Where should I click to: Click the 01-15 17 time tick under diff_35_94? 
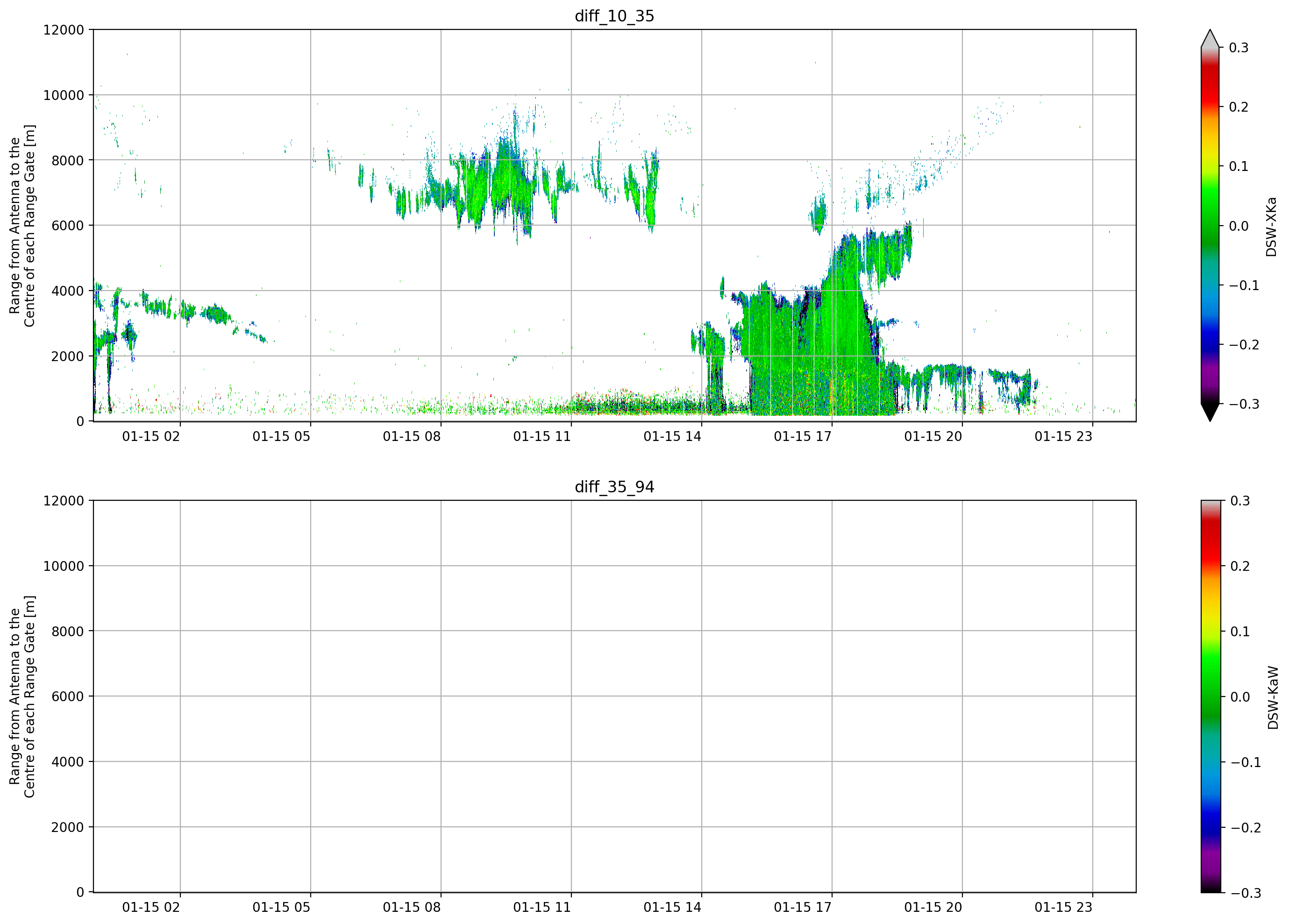click(803, 908)
